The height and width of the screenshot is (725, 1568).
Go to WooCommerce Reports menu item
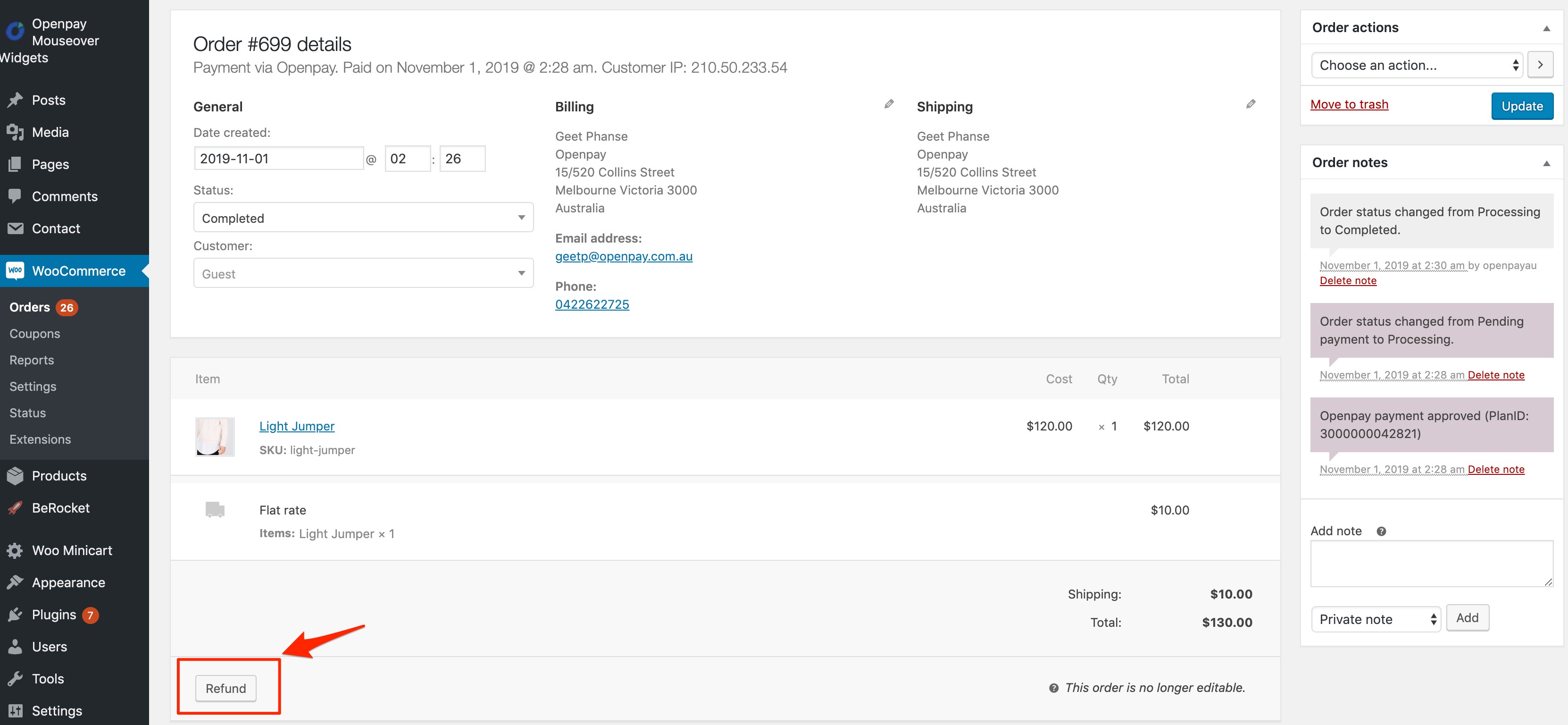click(x=32, y=360)
